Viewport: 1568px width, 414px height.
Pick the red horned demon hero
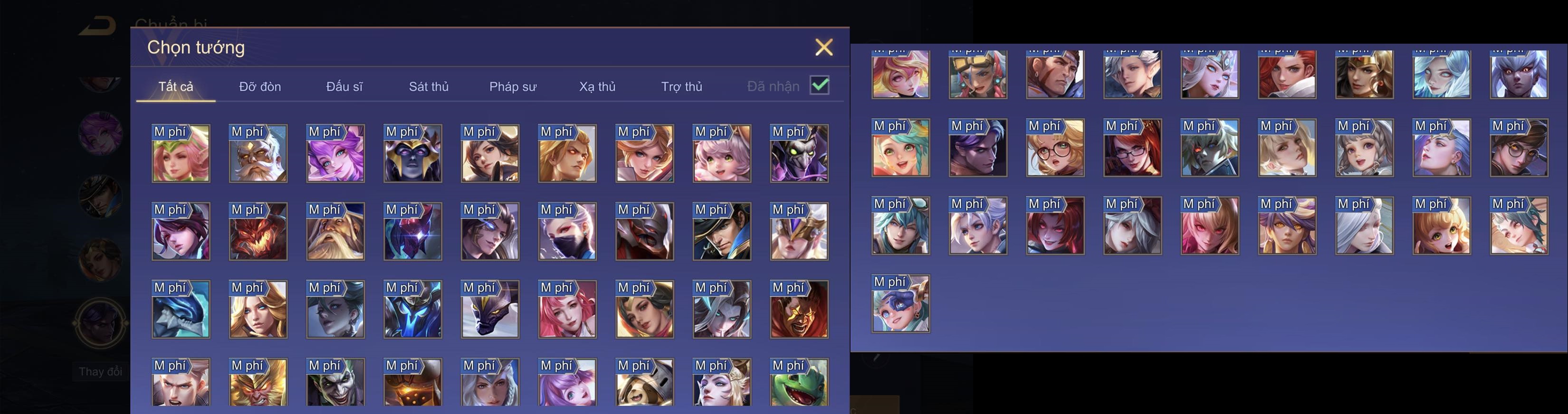point(258,231)
